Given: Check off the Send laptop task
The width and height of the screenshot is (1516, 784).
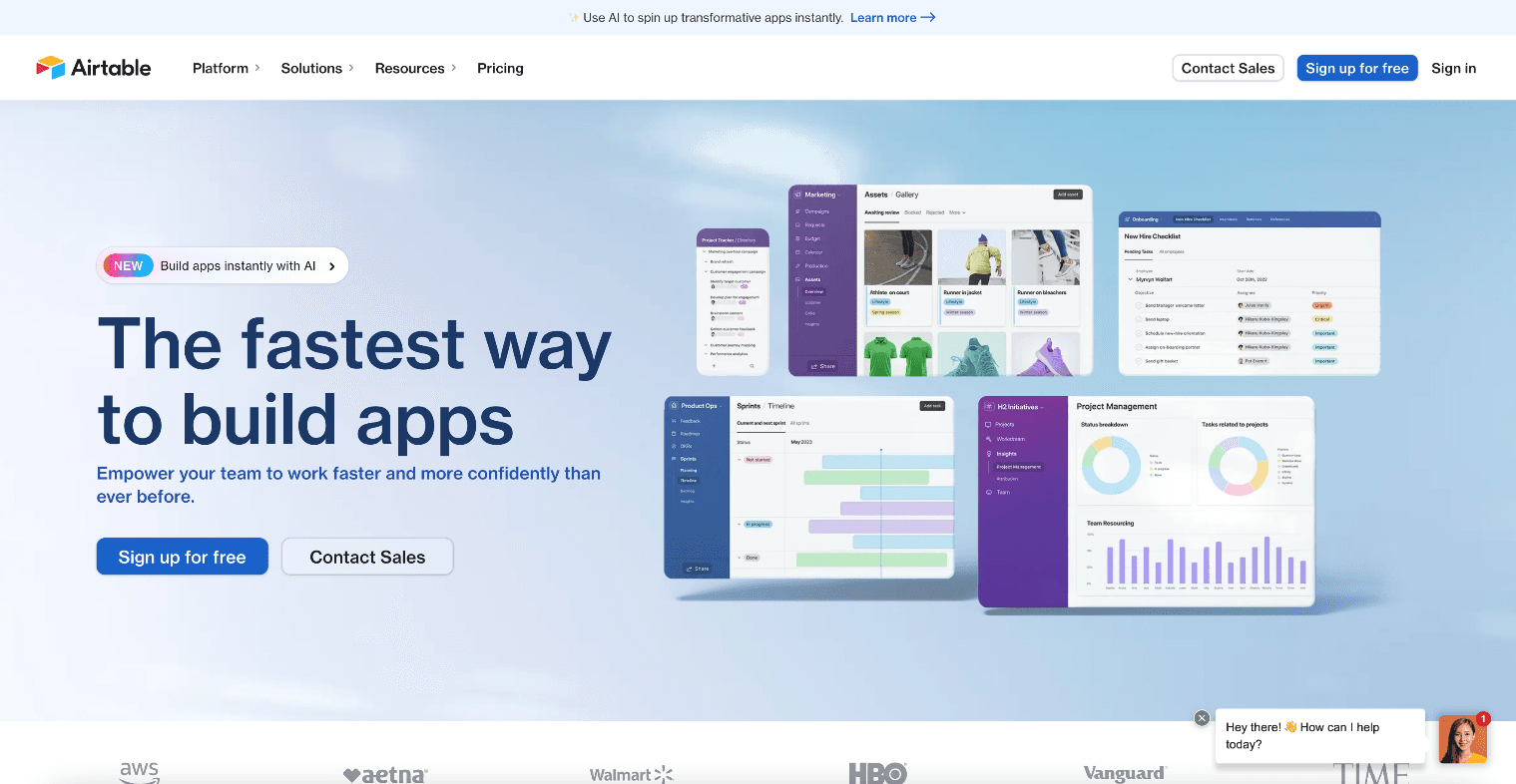Looking at the screenshot, I should pyautogui.click(x=1138, y=319).
